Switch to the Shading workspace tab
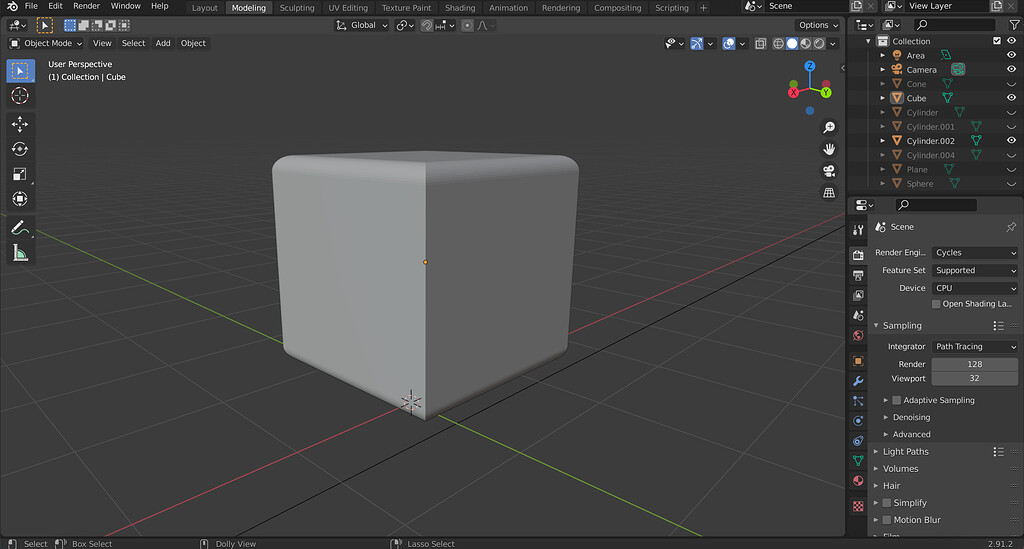This screenshot has width=1024, height=549. [460, 8]
